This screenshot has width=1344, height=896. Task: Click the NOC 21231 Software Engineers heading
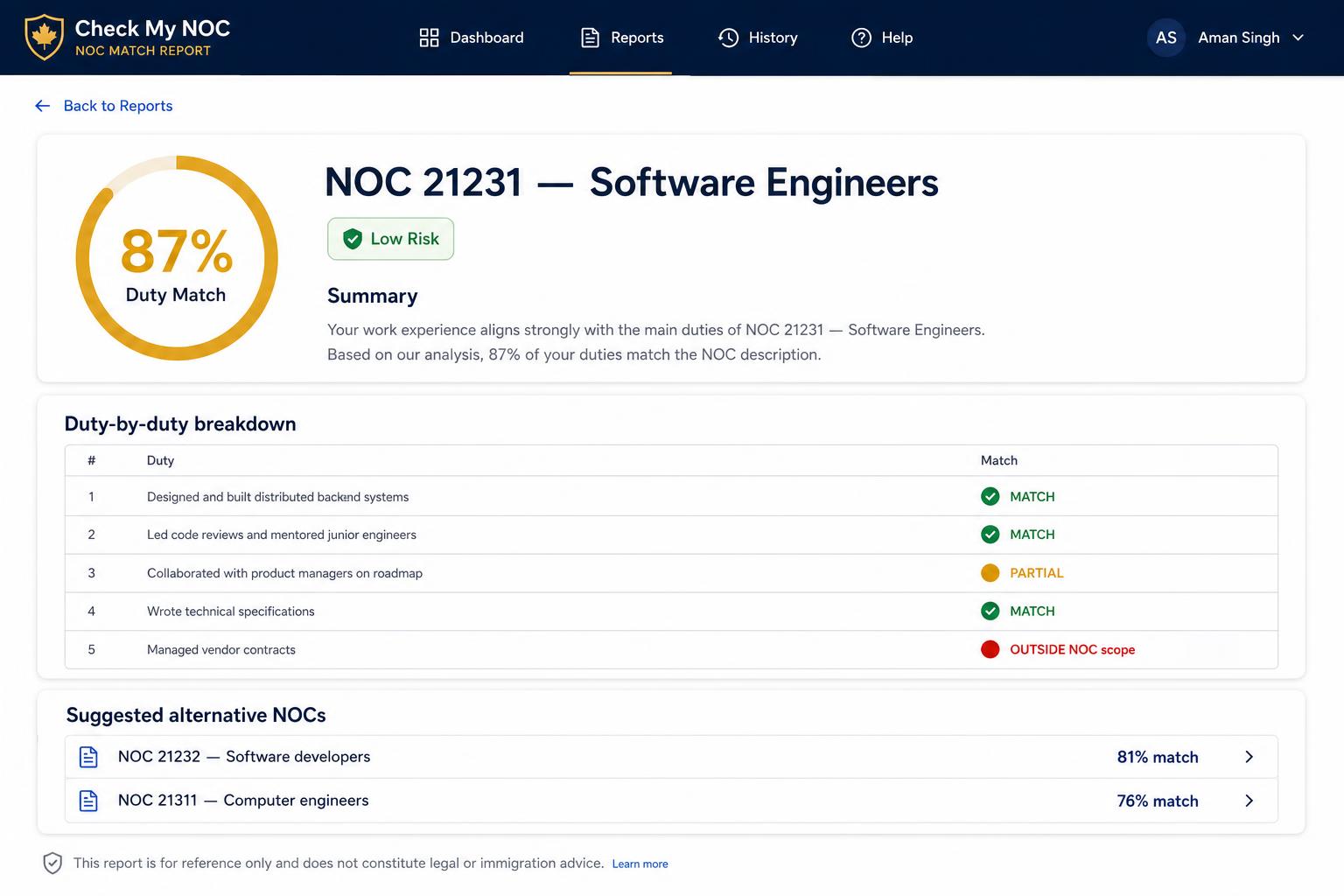(x=631, y=182)
